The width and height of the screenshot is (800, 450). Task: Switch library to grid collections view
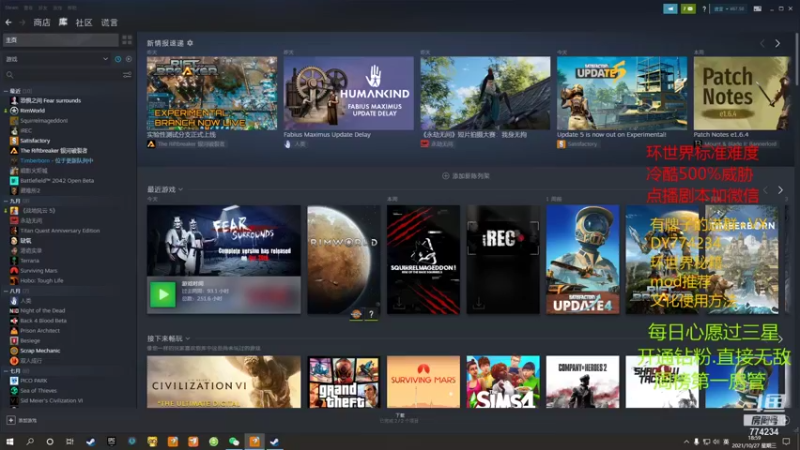[127, 40]
